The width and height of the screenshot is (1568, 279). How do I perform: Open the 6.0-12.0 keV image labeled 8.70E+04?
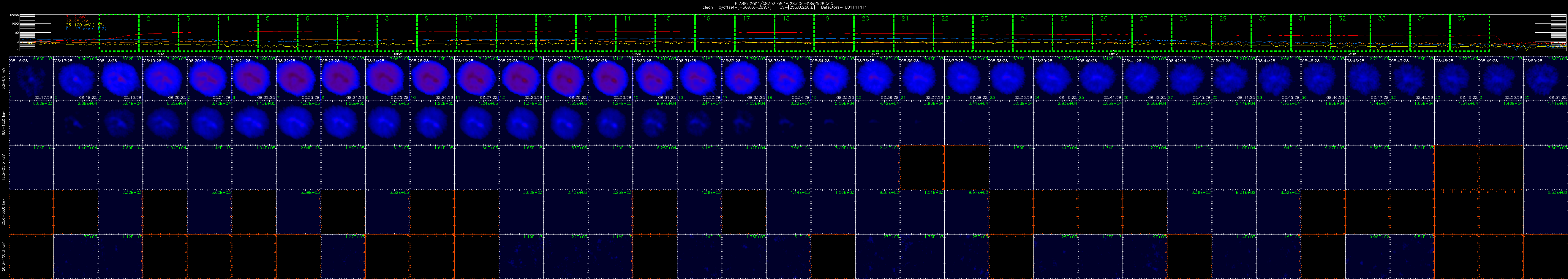point(209,123)
